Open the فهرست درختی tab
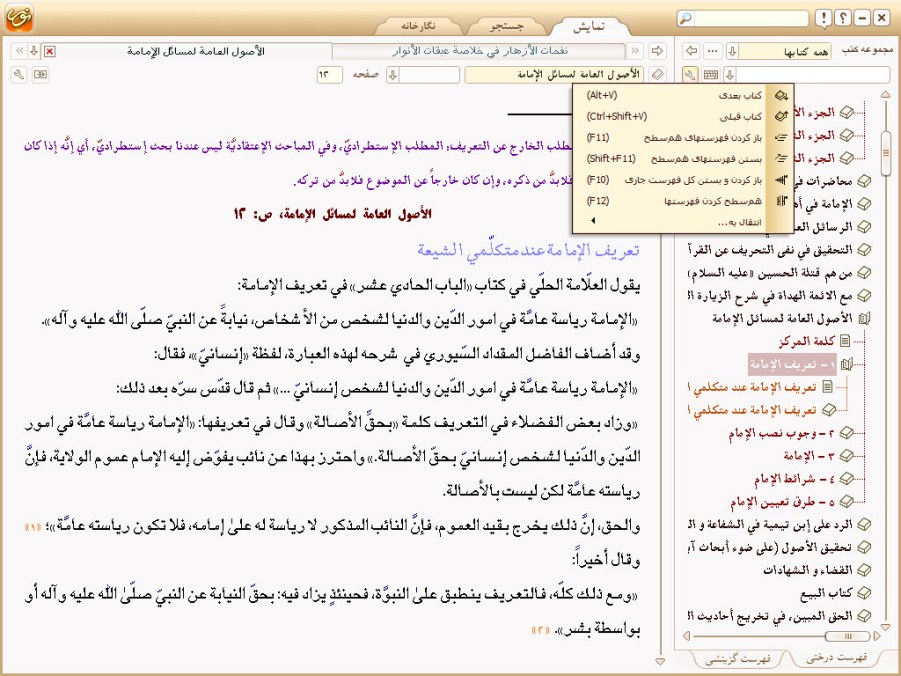This screenshot has height=676, width=901. (835, 658)
